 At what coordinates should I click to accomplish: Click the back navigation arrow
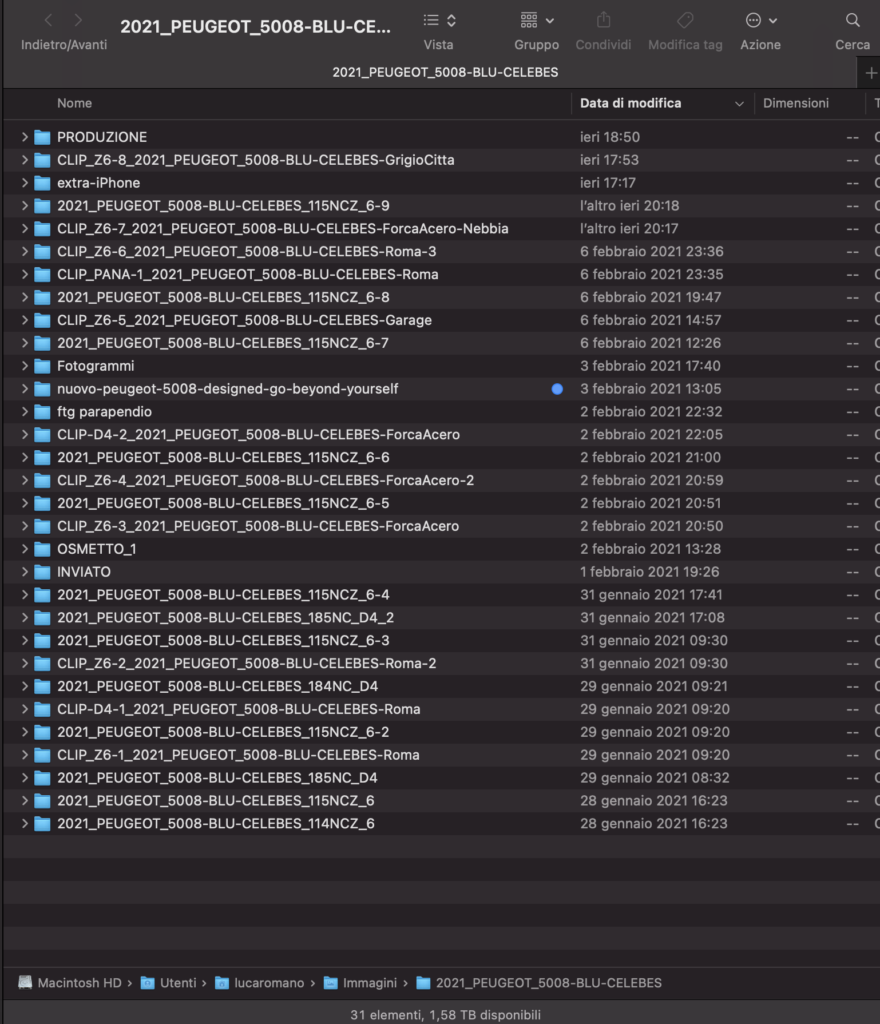tap(48, 20)
